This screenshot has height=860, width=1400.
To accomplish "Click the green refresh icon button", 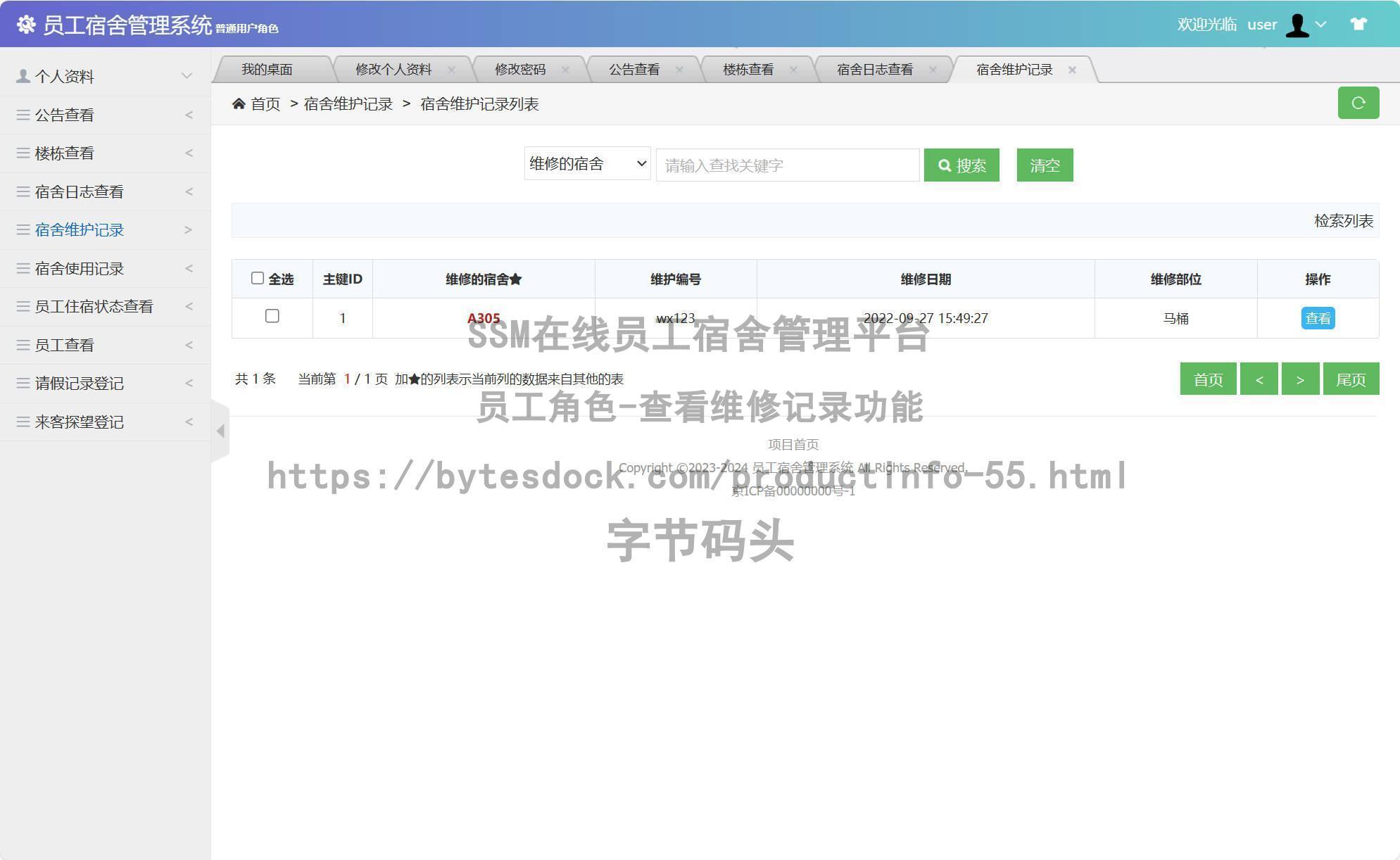I will (x=1358, y=103).
